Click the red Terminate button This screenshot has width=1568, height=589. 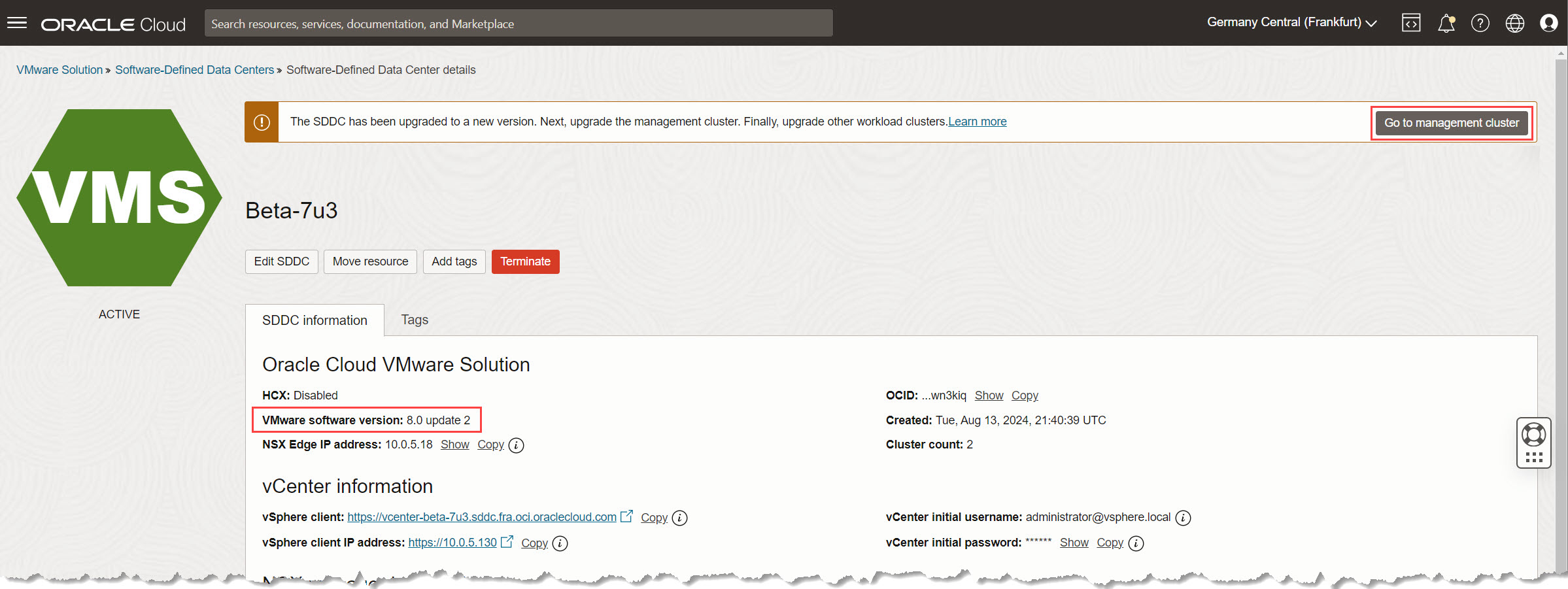click(526, 261)
